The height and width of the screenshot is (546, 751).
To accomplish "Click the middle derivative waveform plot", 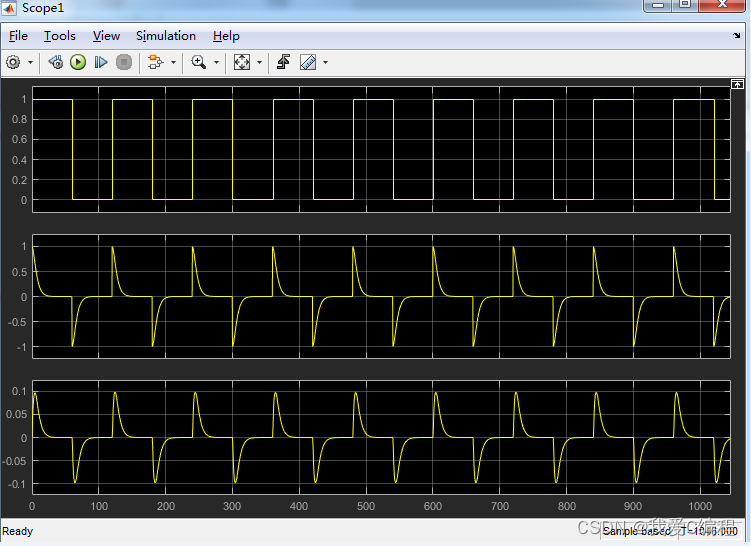I will click(380, 296).
